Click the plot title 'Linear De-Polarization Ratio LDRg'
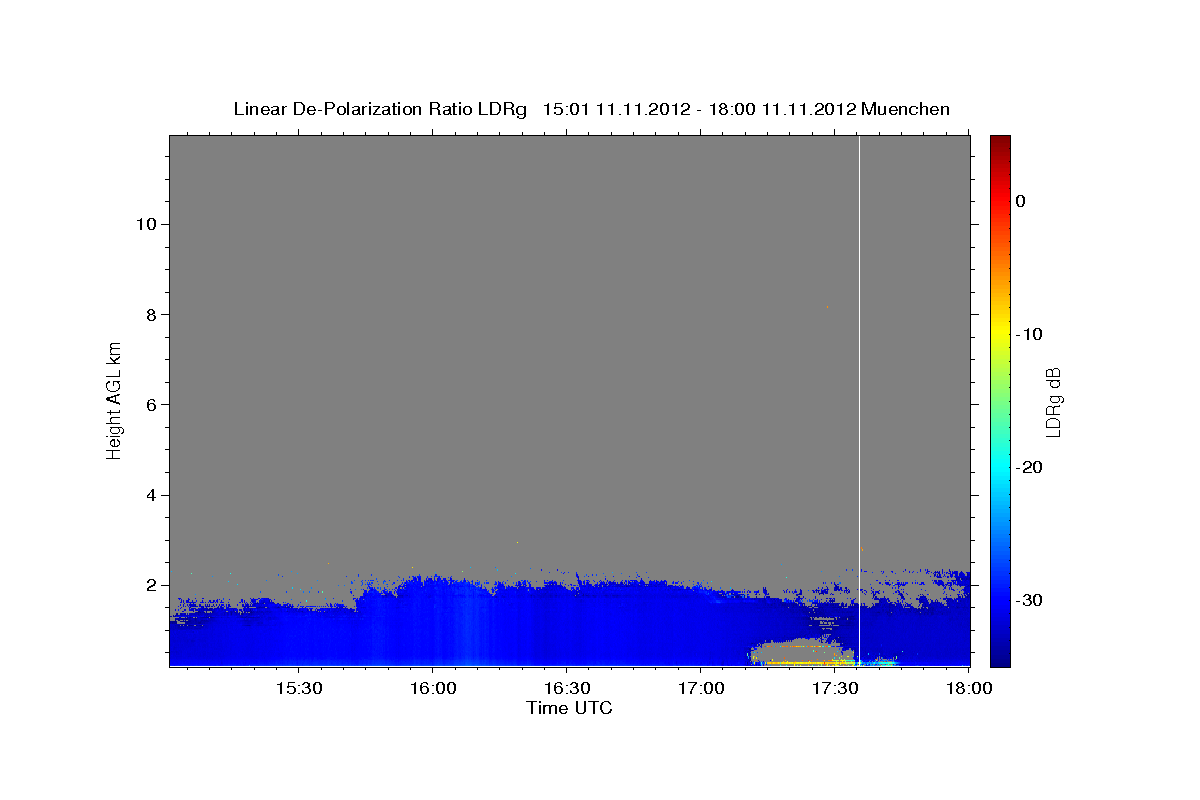 379,109
